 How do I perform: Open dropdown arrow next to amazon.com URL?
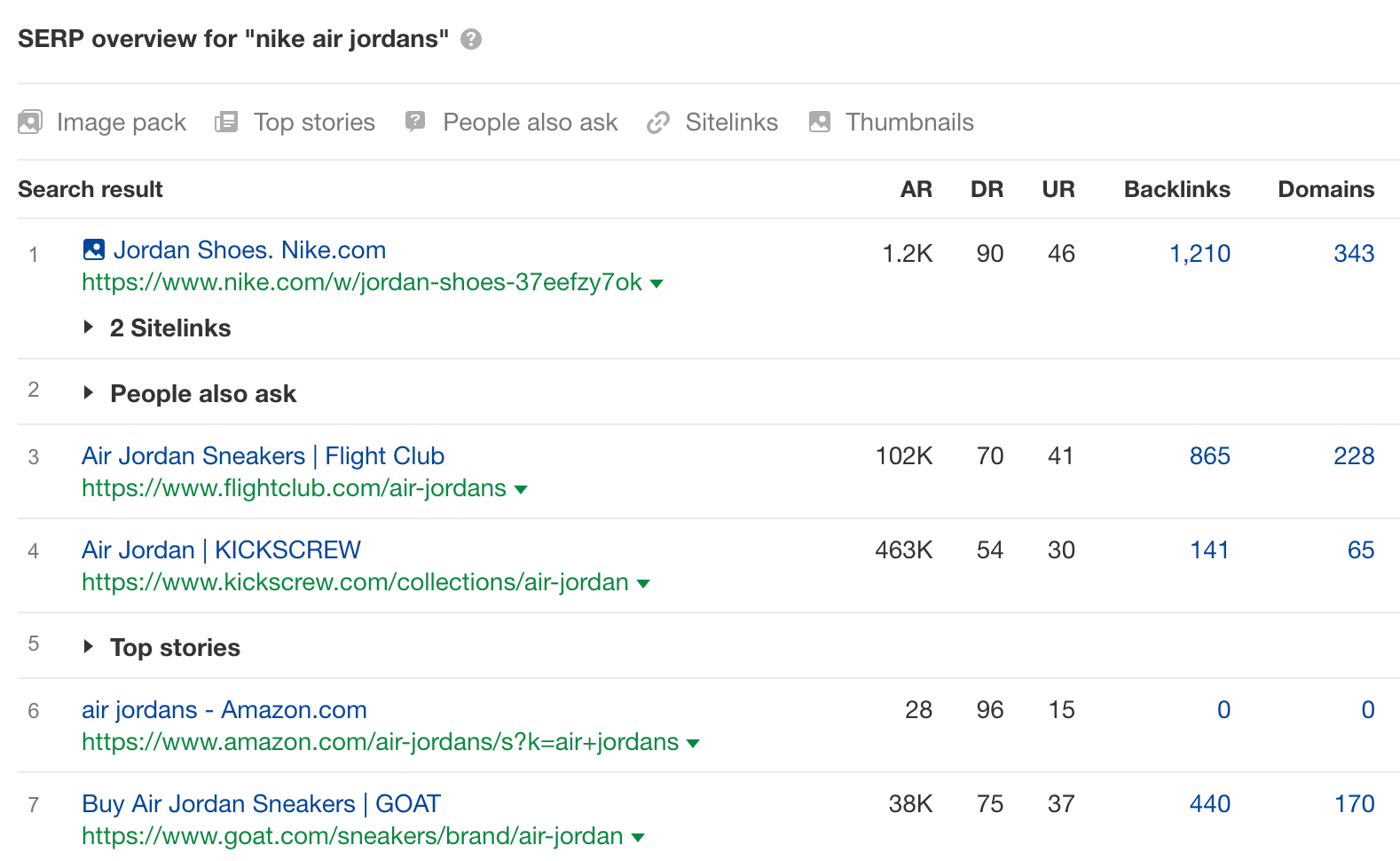click(x=693, y=744)
